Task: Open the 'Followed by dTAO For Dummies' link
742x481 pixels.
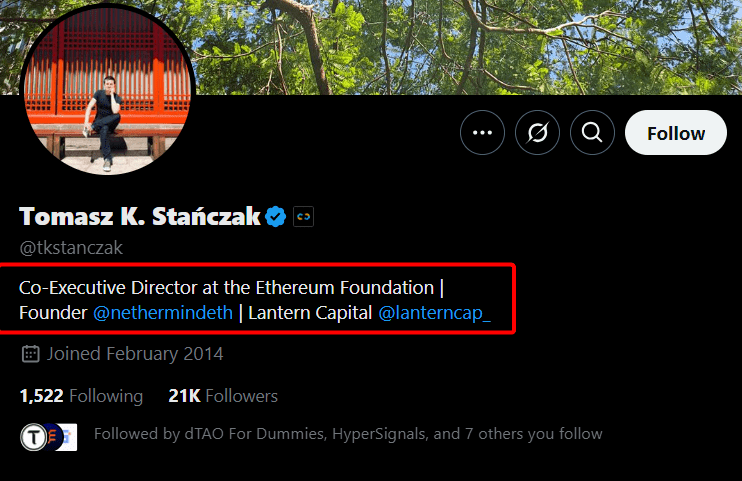Action: click(x=348, y=434)
